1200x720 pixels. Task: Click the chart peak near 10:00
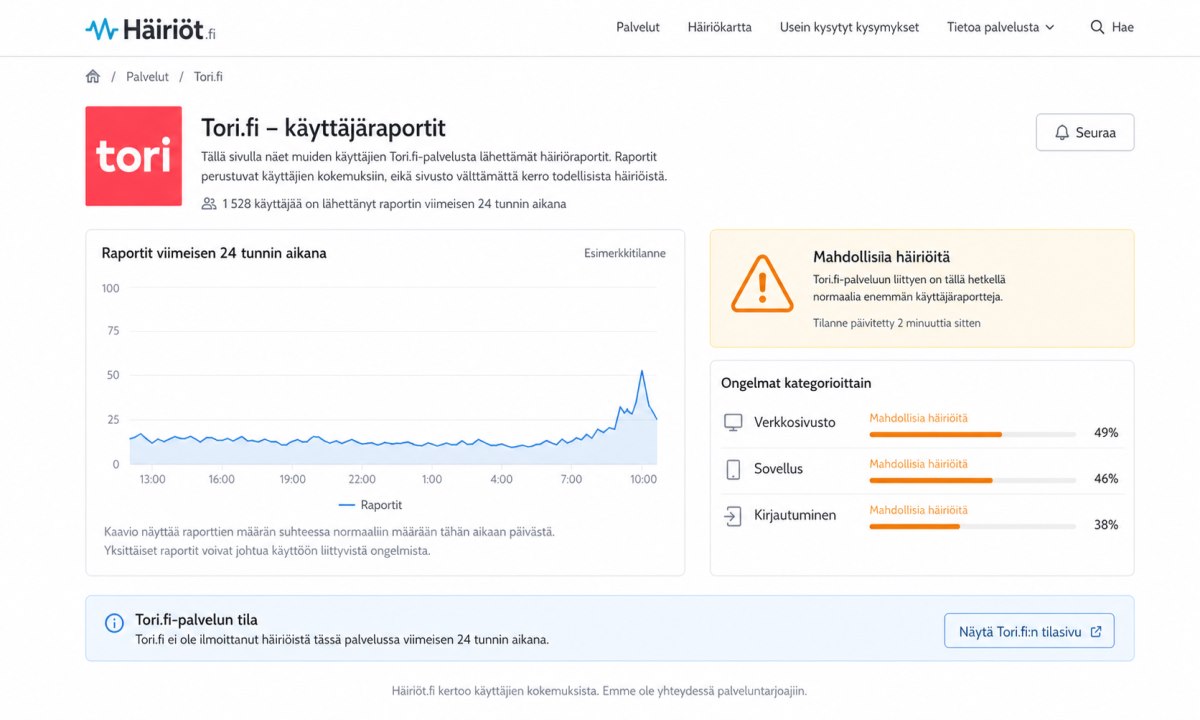(641, 371)
